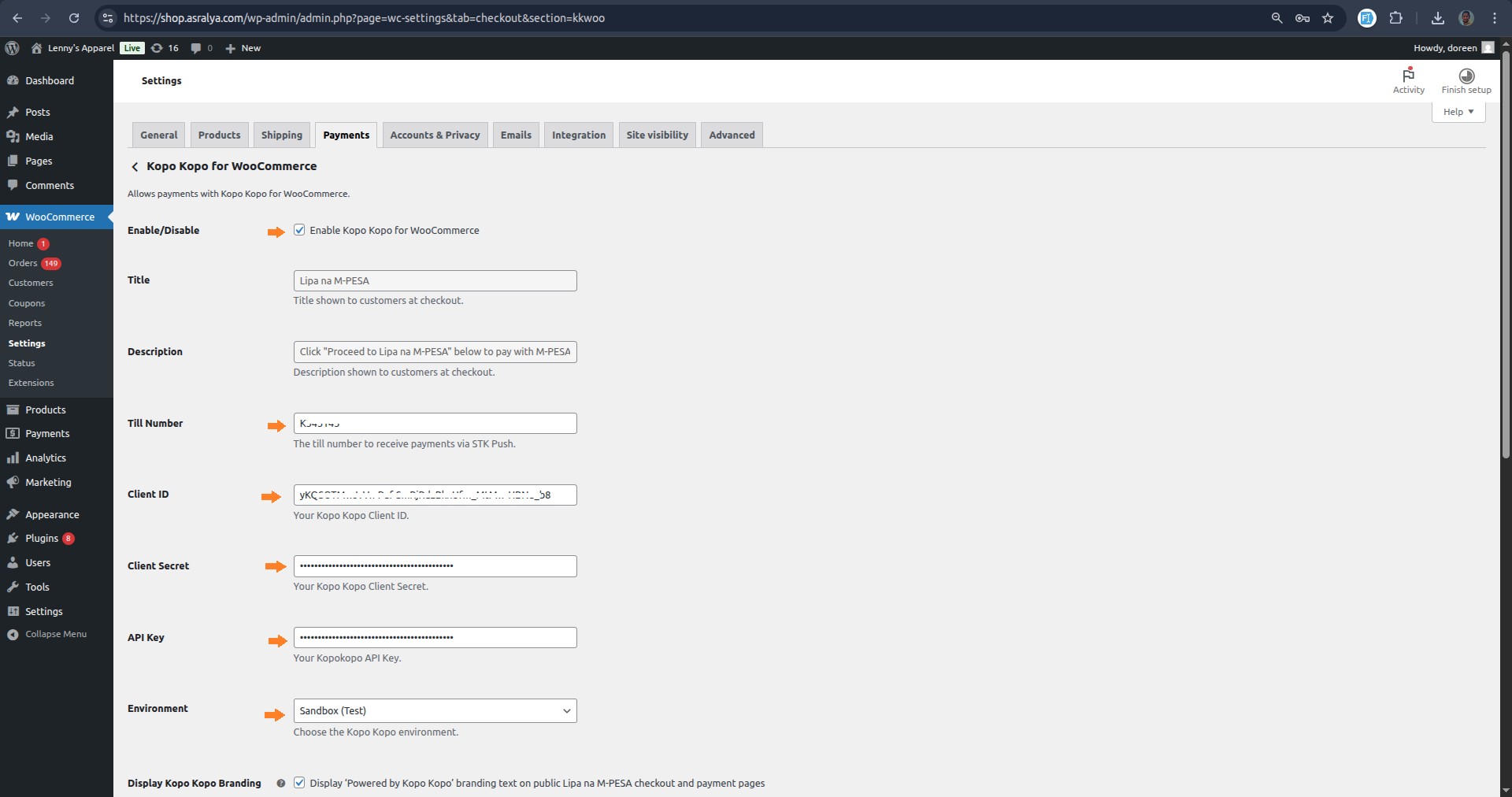
Task: Open the Media library icon
Action: click(13, 136)
